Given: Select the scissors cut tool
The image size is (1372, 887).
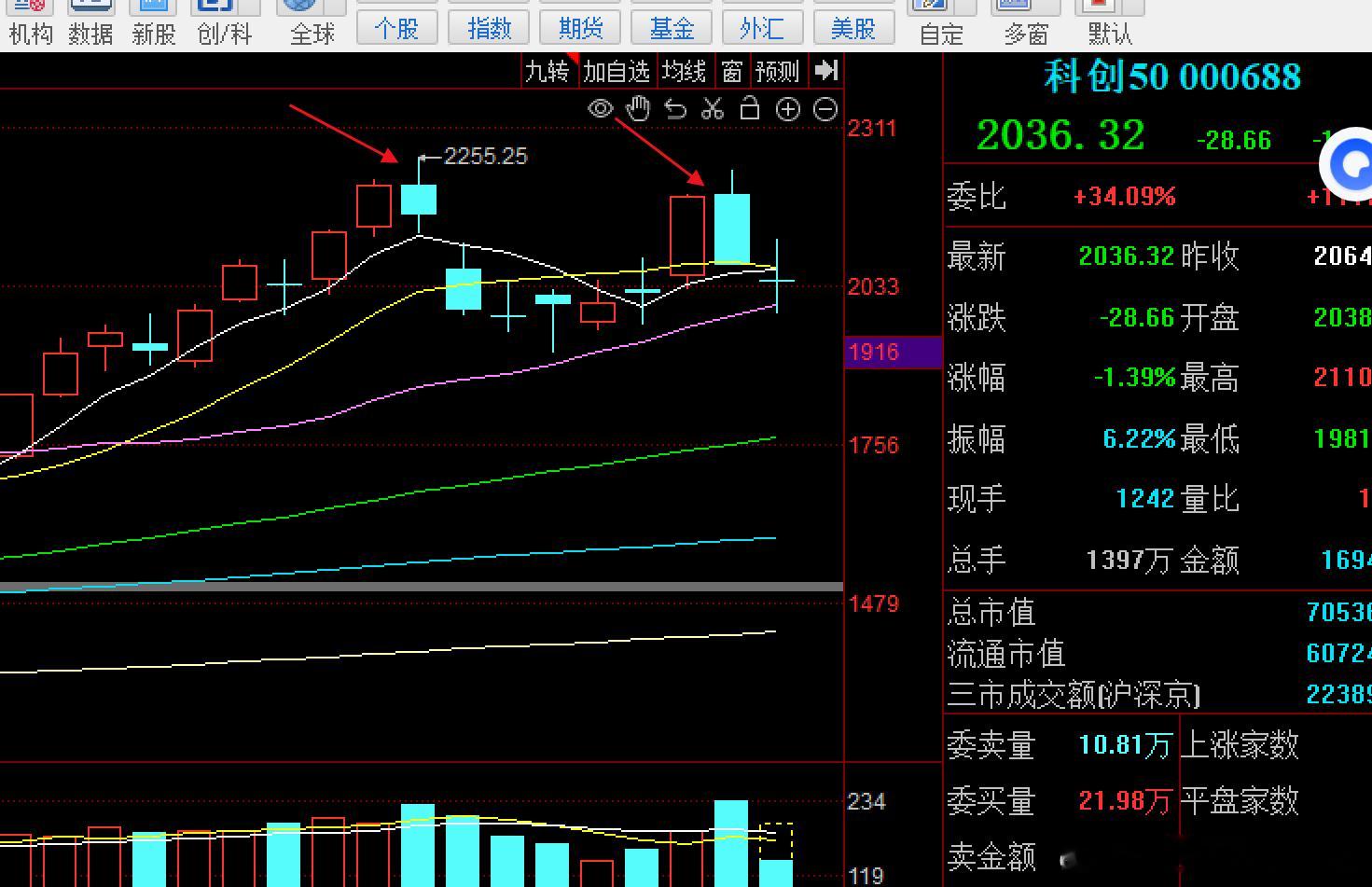Looking at the screenshot, I should click(713, 109).
